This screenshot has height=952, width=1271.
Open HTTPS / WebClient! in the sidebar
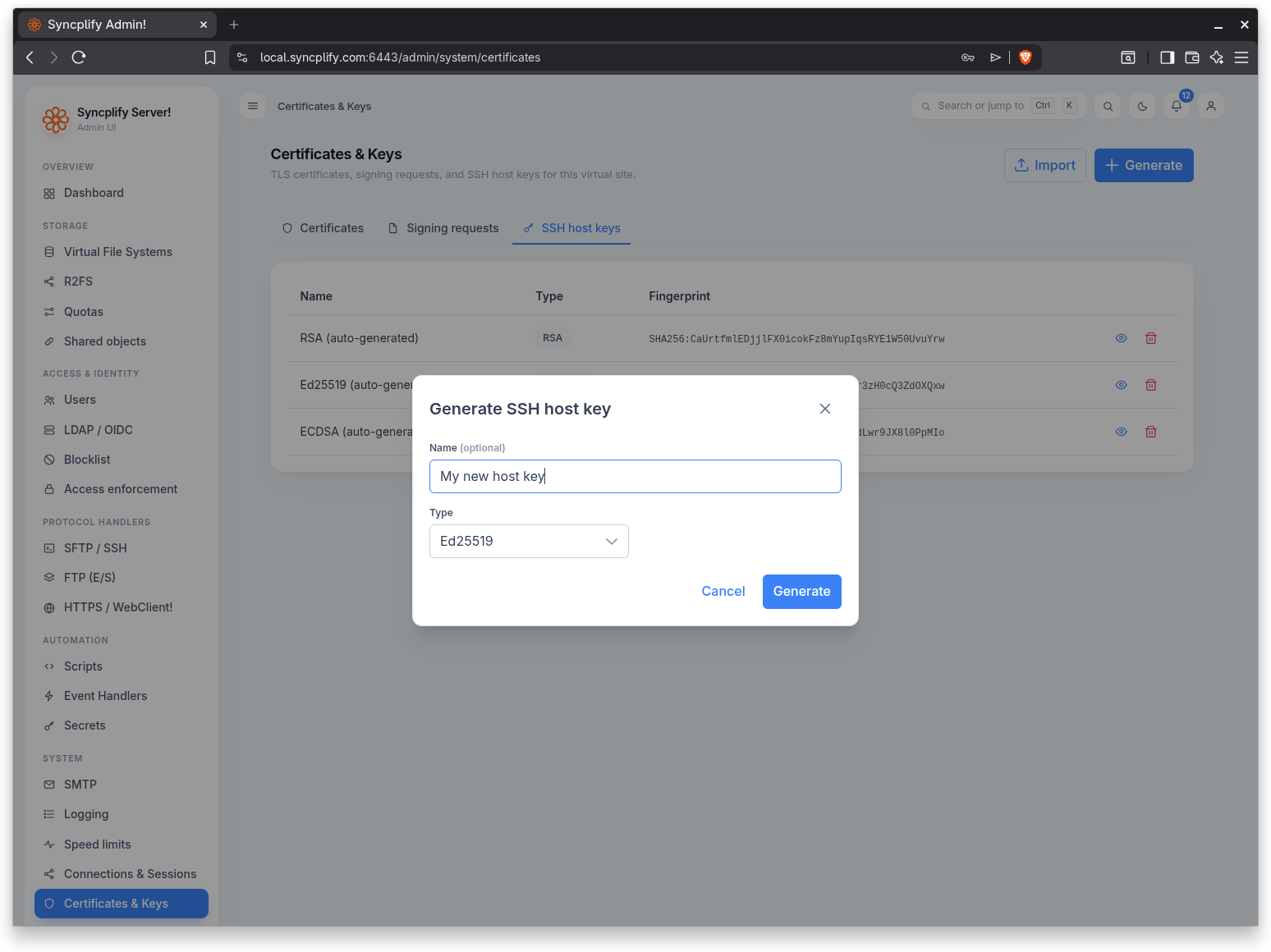click(x=122, y=607)
